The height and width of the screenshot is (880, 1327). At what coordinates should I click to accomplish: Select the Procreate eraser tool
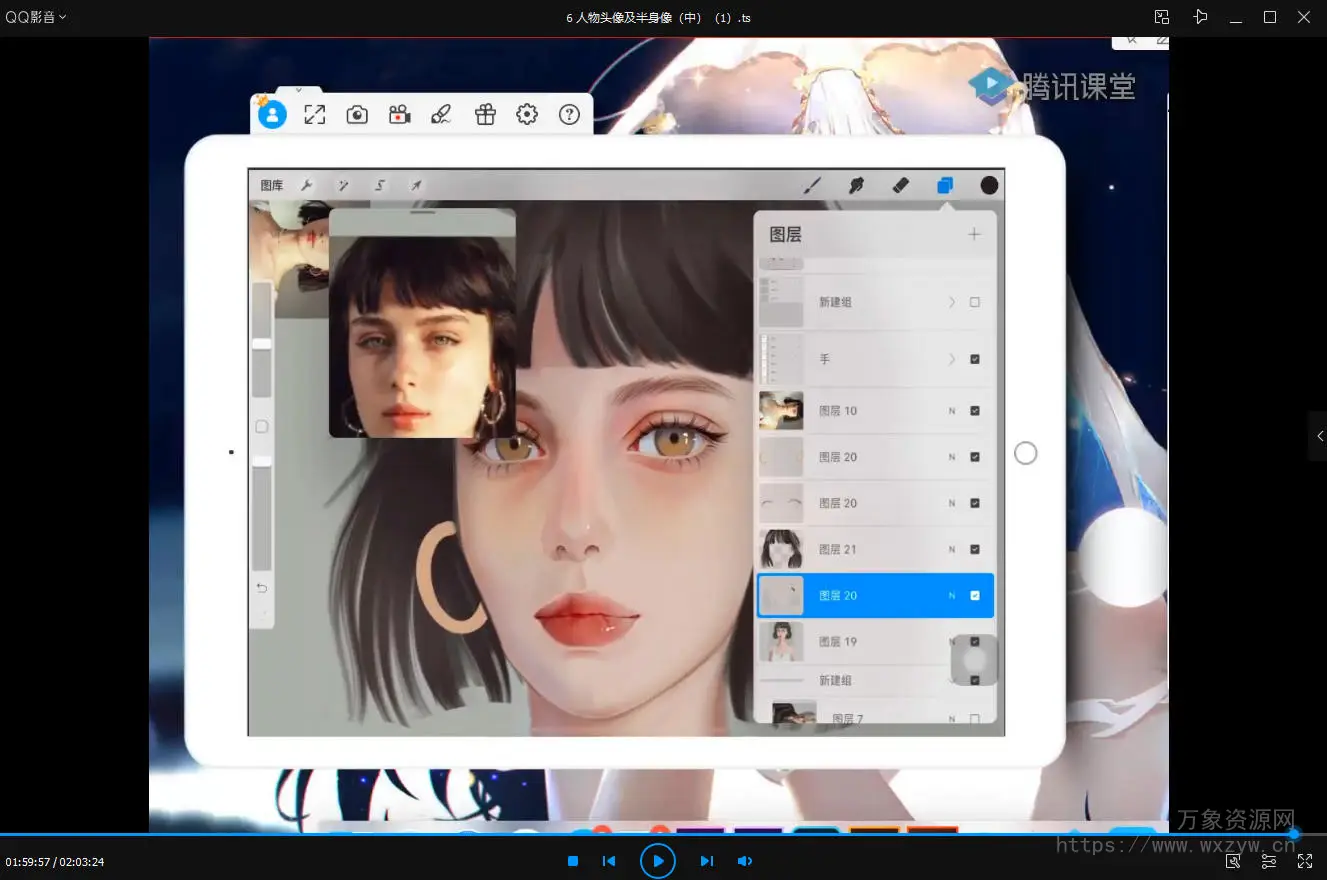900,185
